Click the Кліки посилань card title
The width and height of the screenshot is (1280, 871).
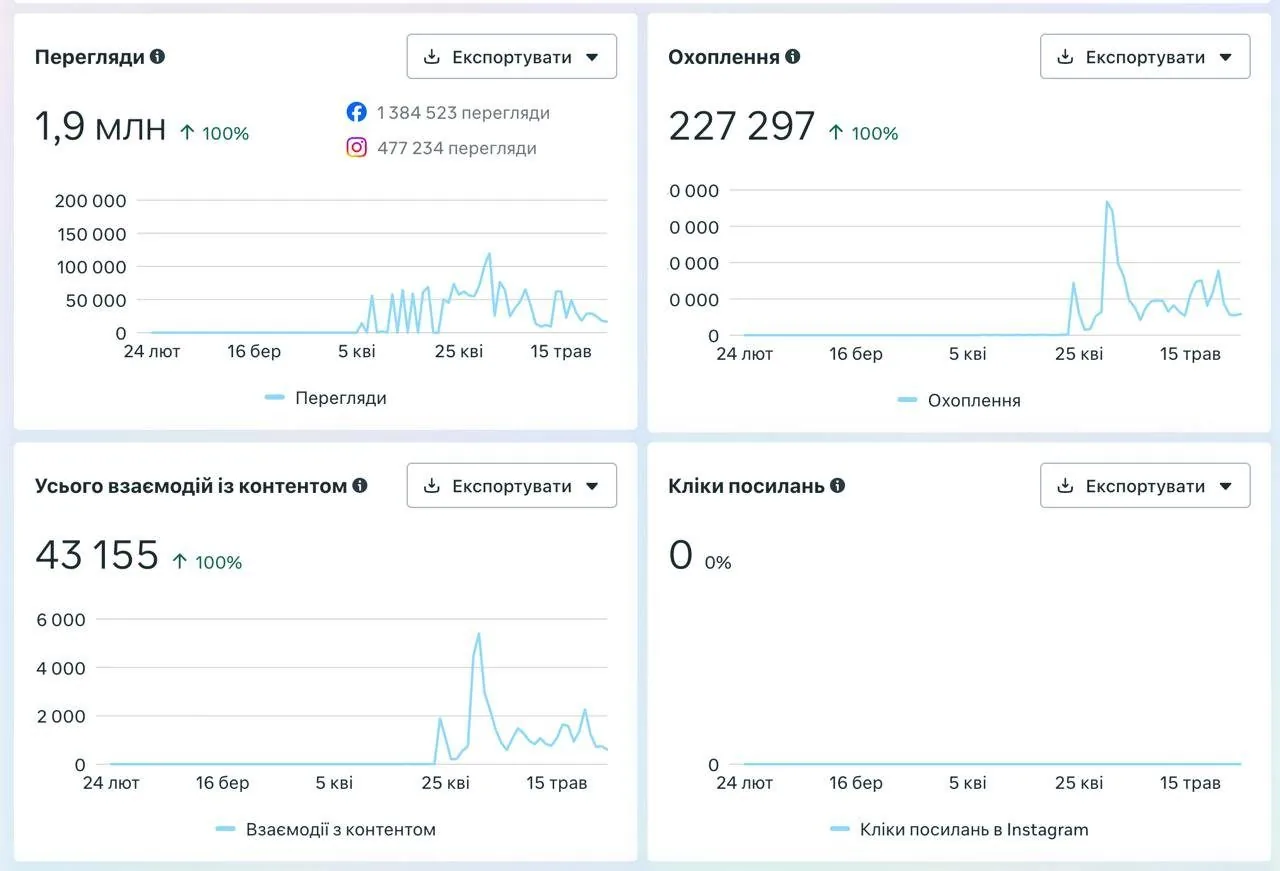tap(746, 486)
